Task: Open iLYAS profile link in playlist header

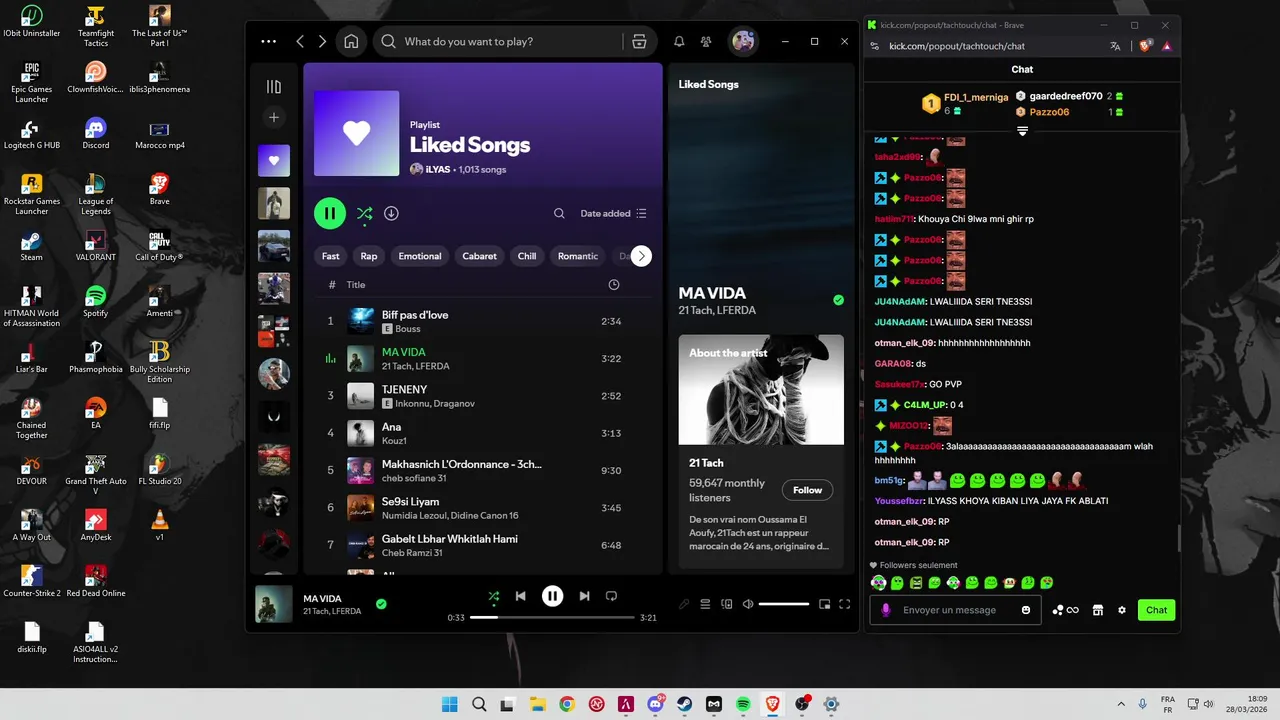Action: point(439,170)
